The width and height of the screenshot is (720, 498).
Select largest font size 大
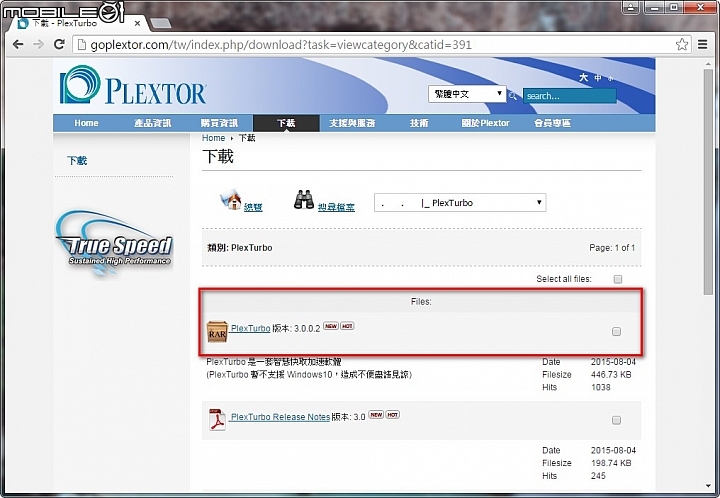click(584, 77)
